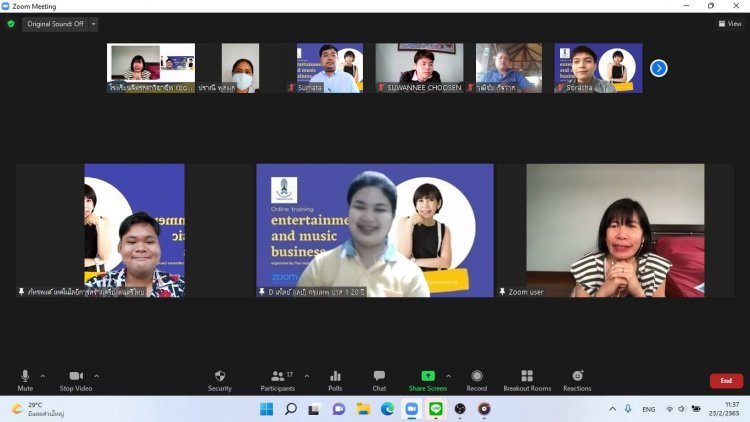750x422 pixels.
Task: Expand the arrow next to Participants
Action: [307, 376]
